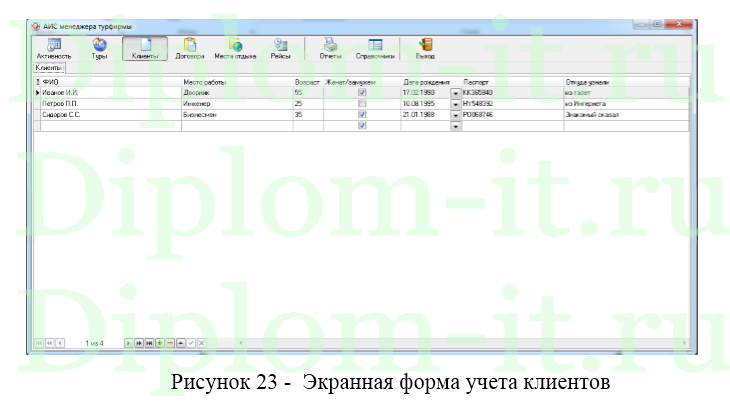Viewport: 730px width, 411px height.
Task: Select the age cell showing 25
Action: tap(308, 103)
